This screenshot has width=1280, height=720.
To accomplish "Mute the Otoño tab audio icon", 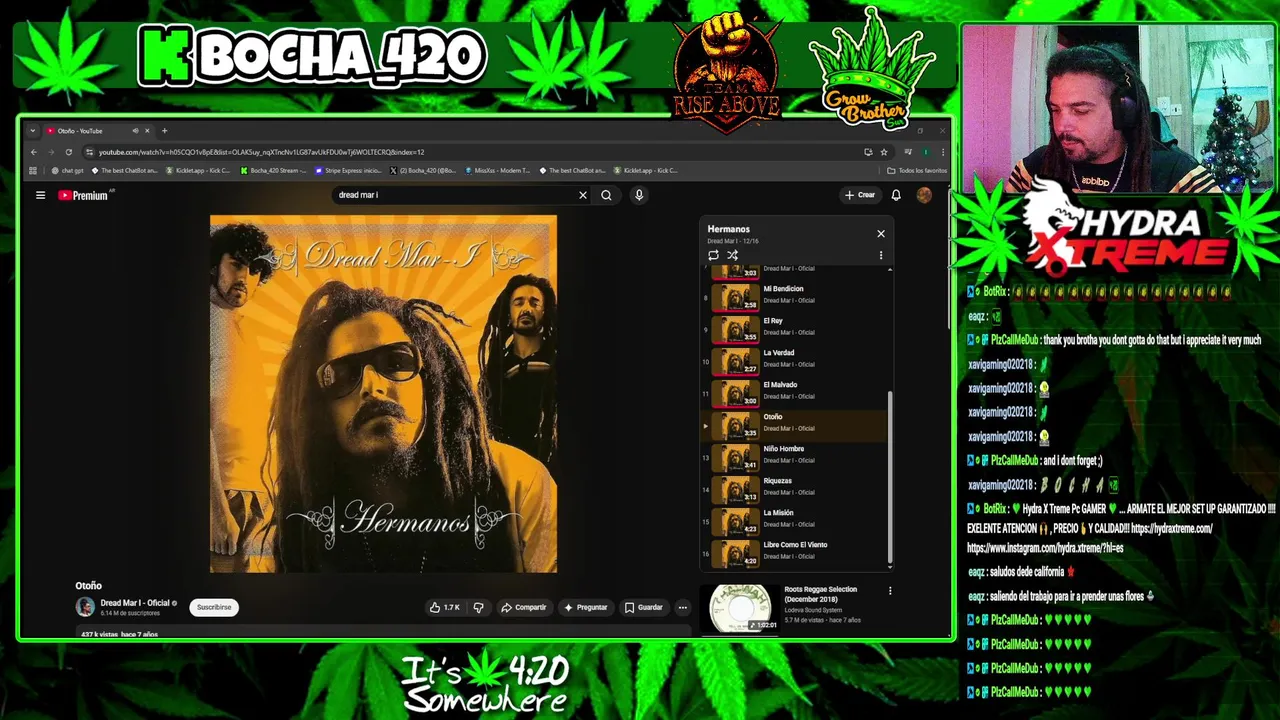I will (135, 131).
